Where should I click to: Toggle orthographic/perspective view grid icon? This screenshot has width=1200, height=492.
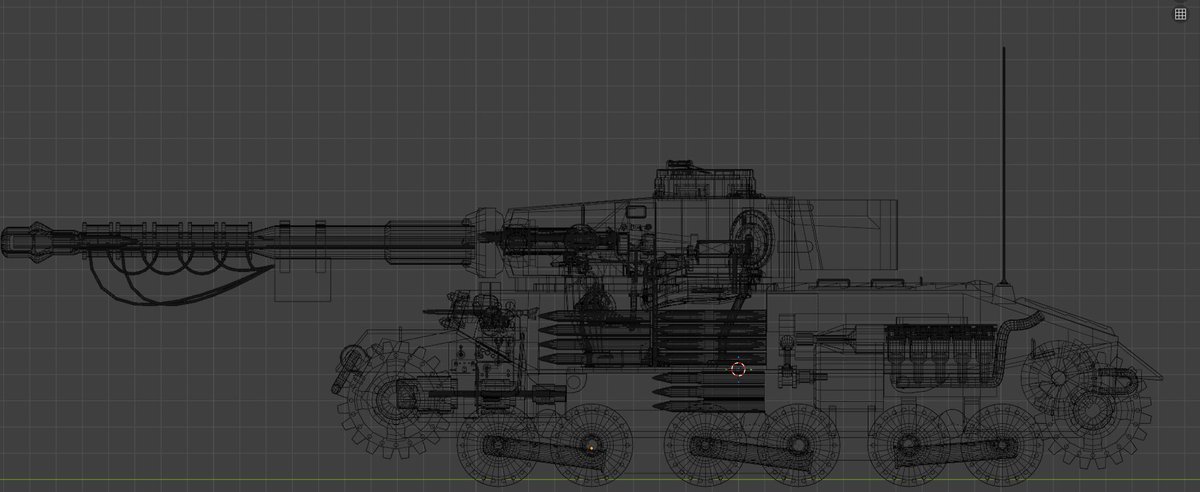click(x=1179, y=14)
